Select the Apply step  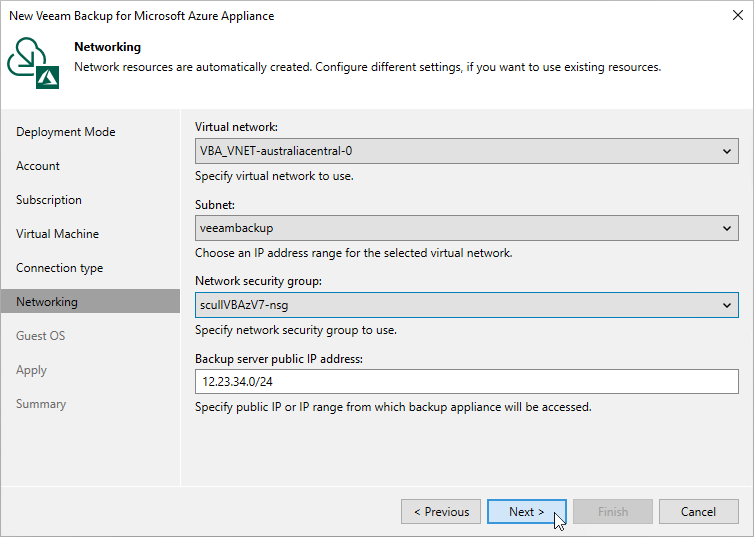tap(31, 370)
